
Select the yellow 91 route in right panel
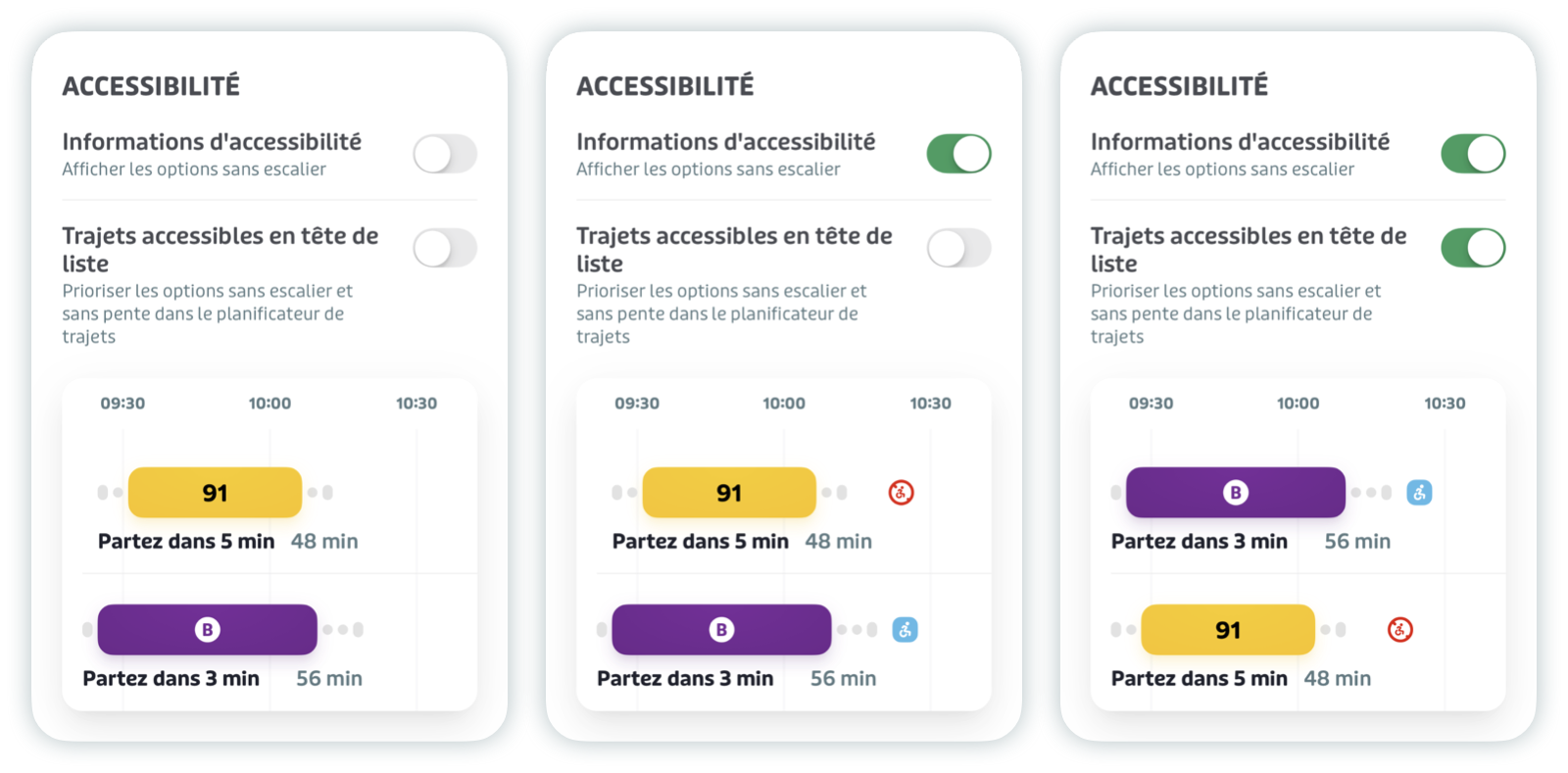[x=1228, y=630]
